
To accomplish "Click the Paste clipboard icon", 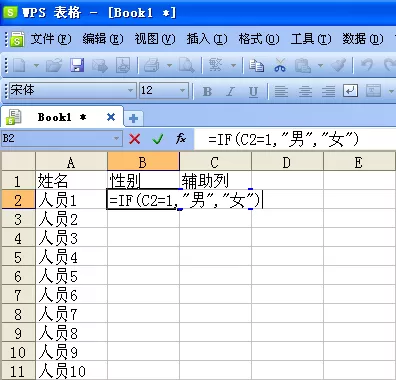I will point(303,65).
